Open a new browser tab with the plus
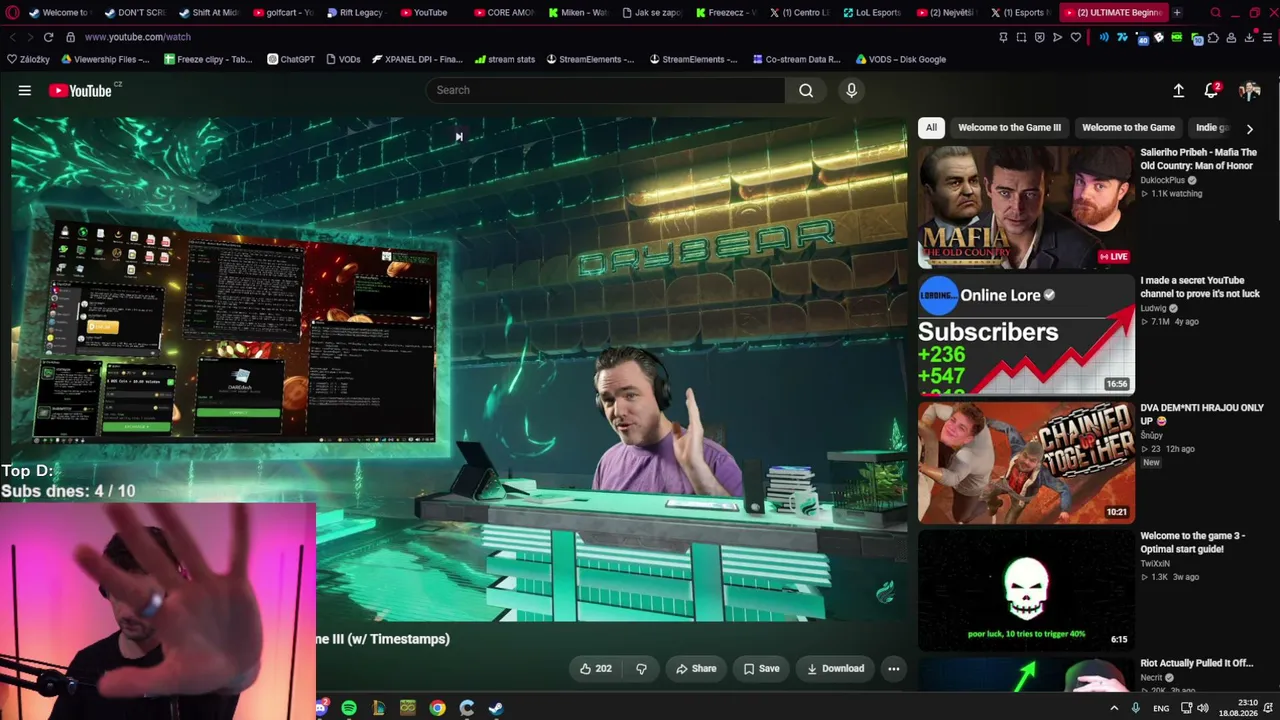Screen dimensions: 1280x720 coord(1177,13)
